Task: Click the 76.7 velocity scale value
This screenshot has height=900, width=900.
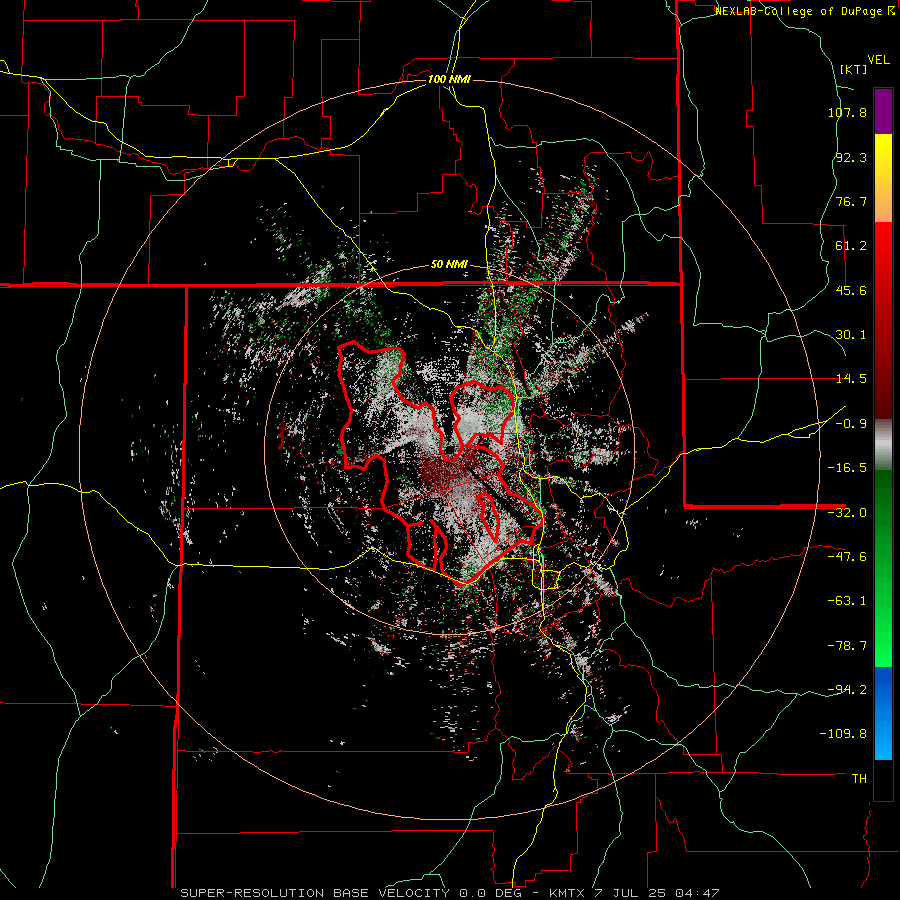Action: tap(851, 201)
